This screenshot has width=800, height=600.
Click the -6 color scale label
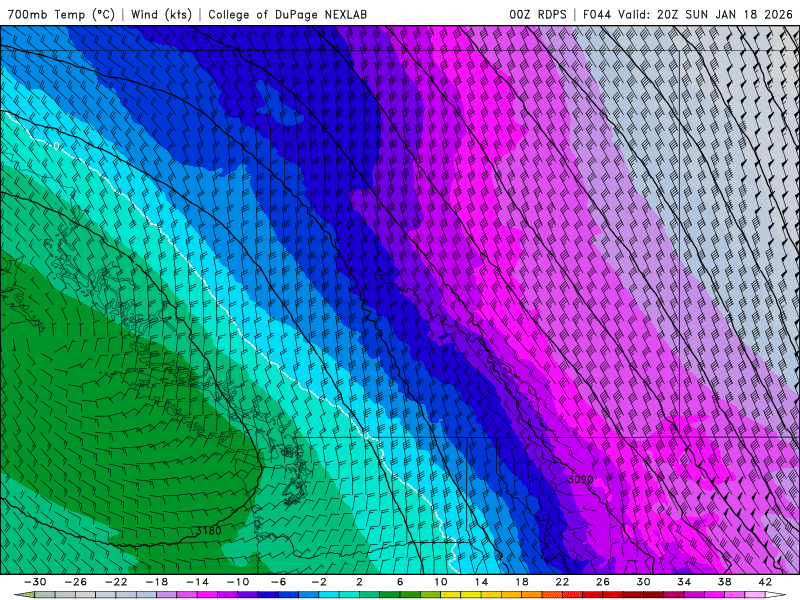(x=279, y=582)
